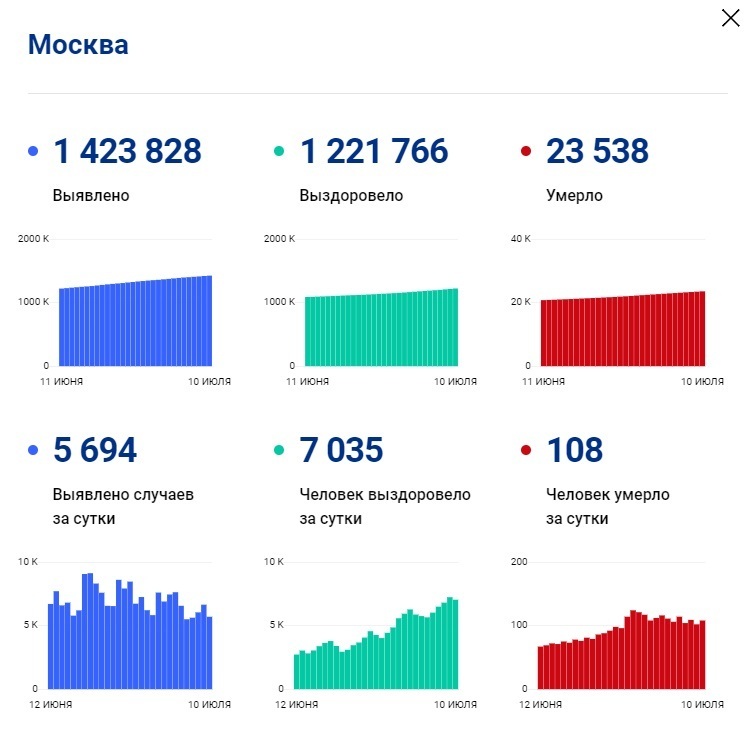Image resolution: width=753 pixels, height=731 pixels.
Task: Select the total recovered number 1 221 766
Action: 374,151
